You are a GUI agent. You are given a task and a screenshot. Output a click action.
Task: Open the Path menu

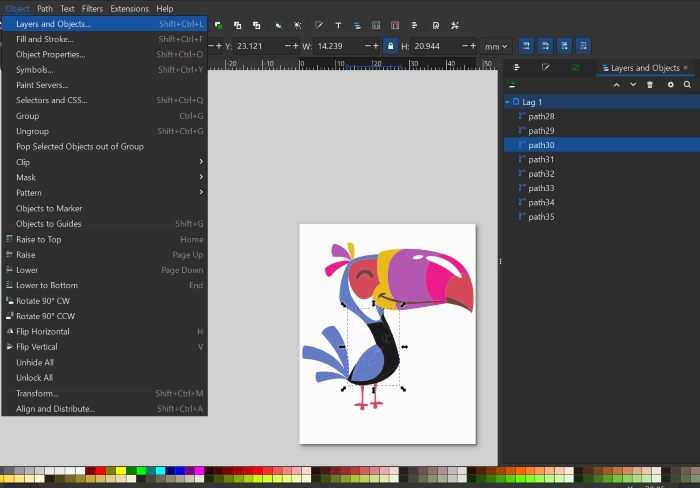45,8
